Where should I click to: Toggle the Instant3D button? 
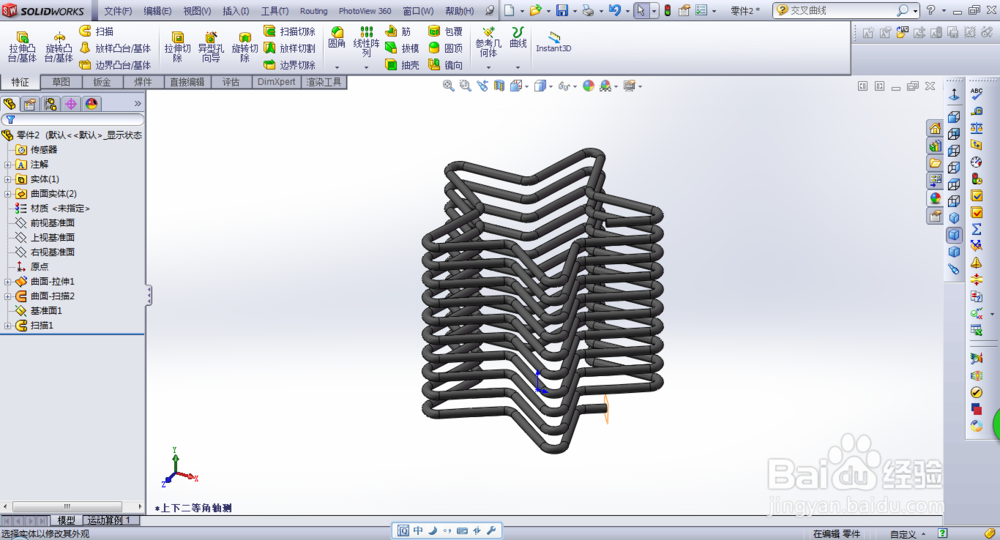554,42
